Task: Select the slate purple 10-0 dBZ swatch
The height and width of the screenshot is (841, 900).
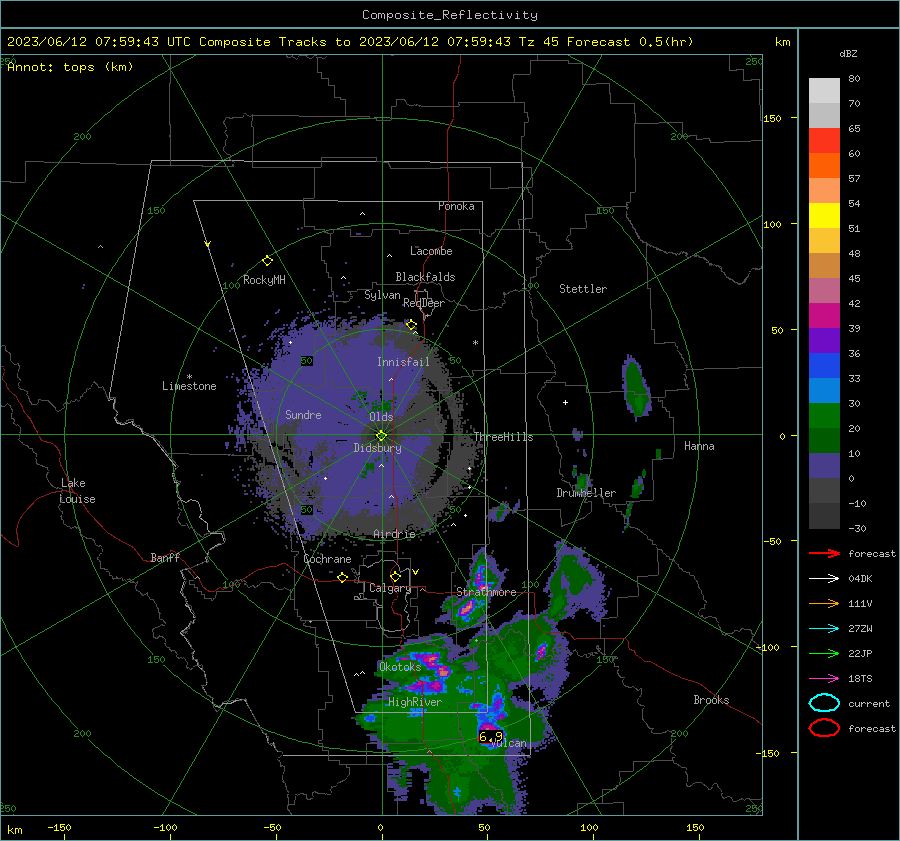Action: tap(824, 466)
